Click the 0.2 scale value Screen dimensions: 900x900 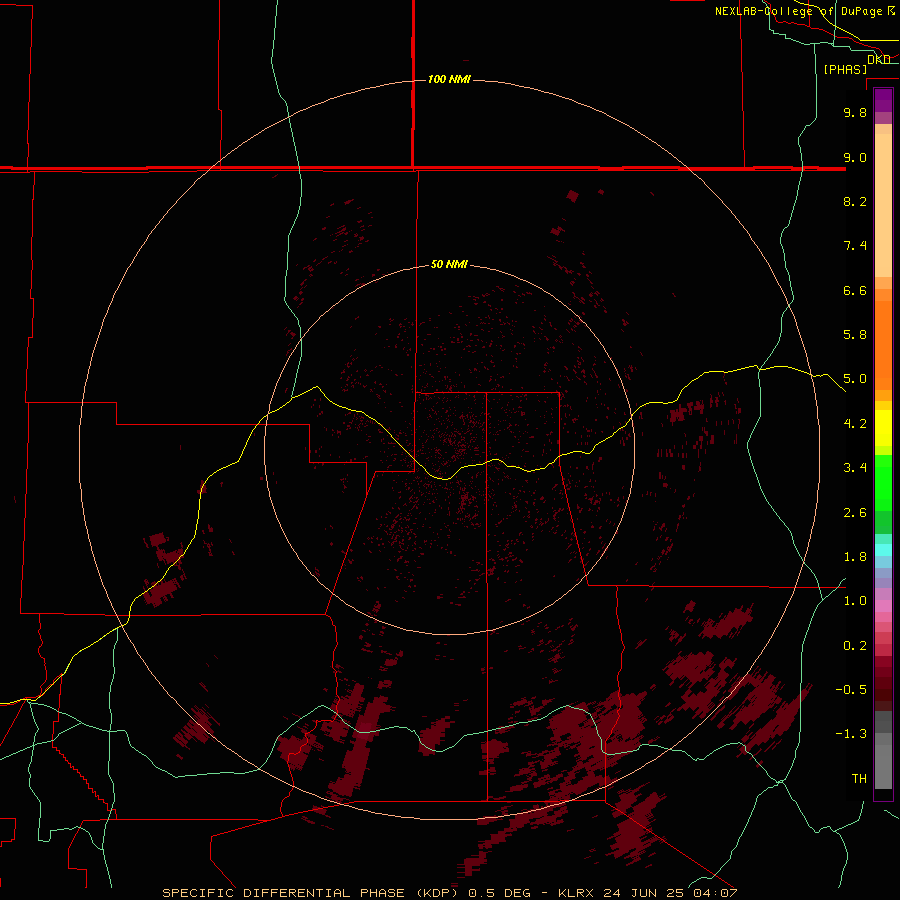click(x=855, y=646)
